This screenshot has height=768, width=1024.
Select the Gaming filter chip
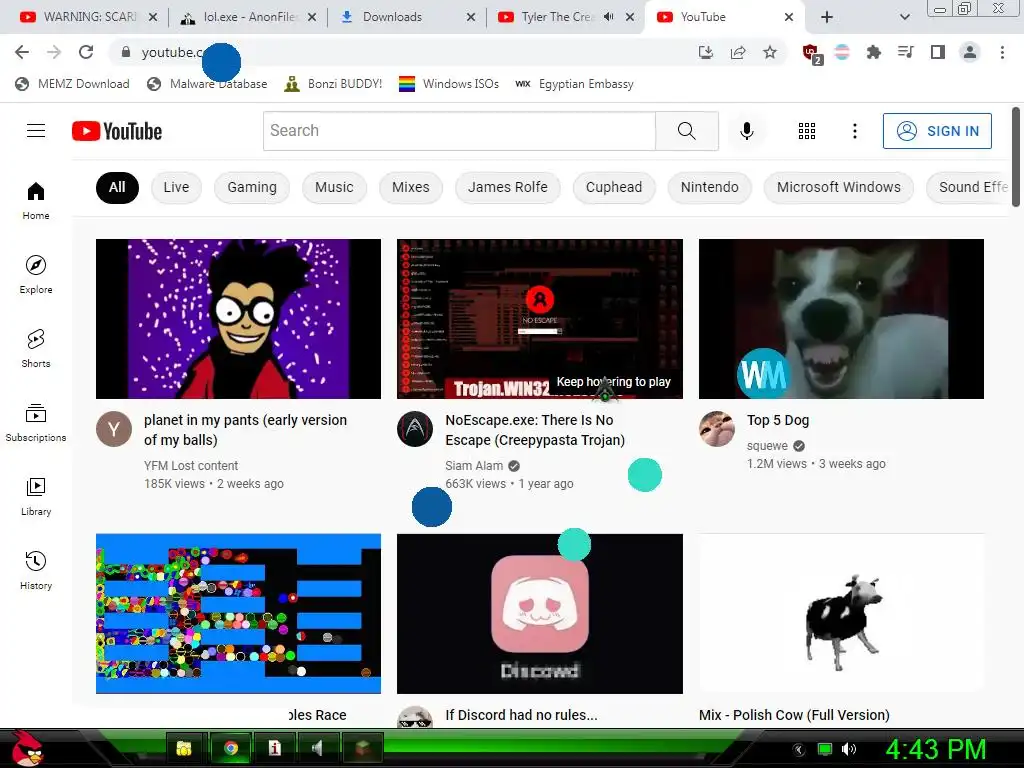pyautogui.click(x=252, y=187)
